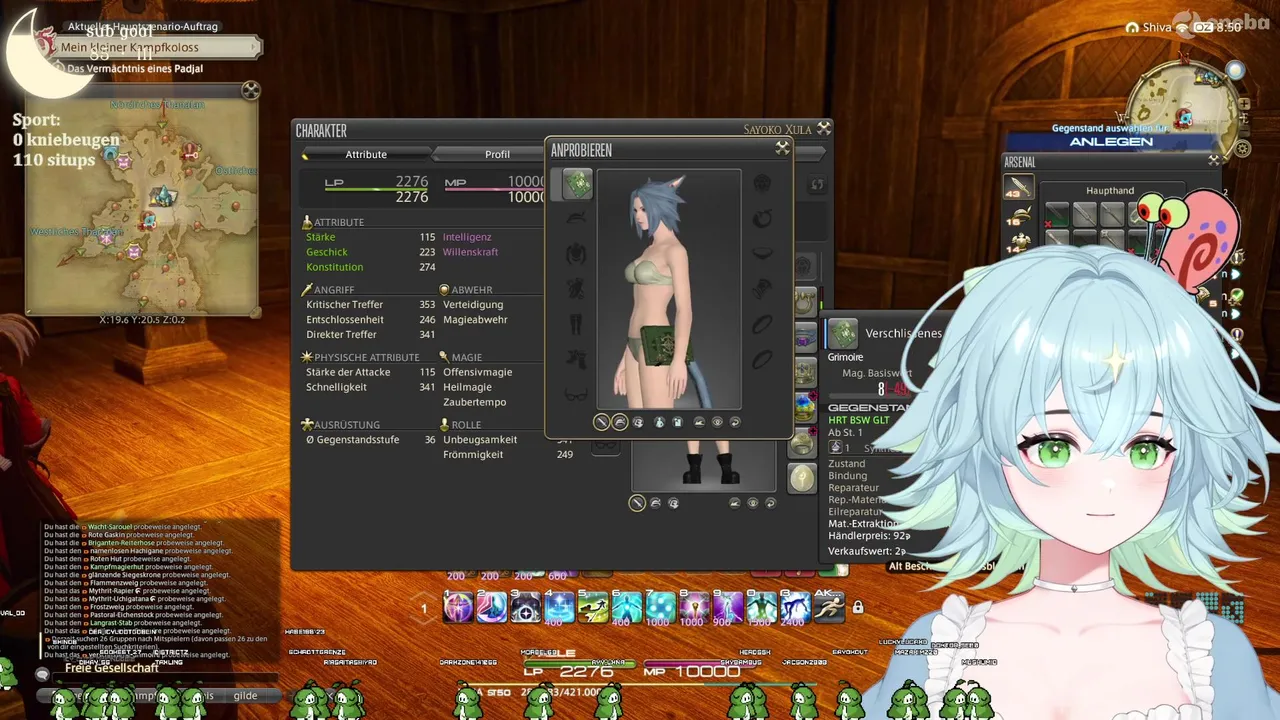The image size is (1280, 720).
Task: Open minimap settings gear
Action: [x=1244, y=149]
